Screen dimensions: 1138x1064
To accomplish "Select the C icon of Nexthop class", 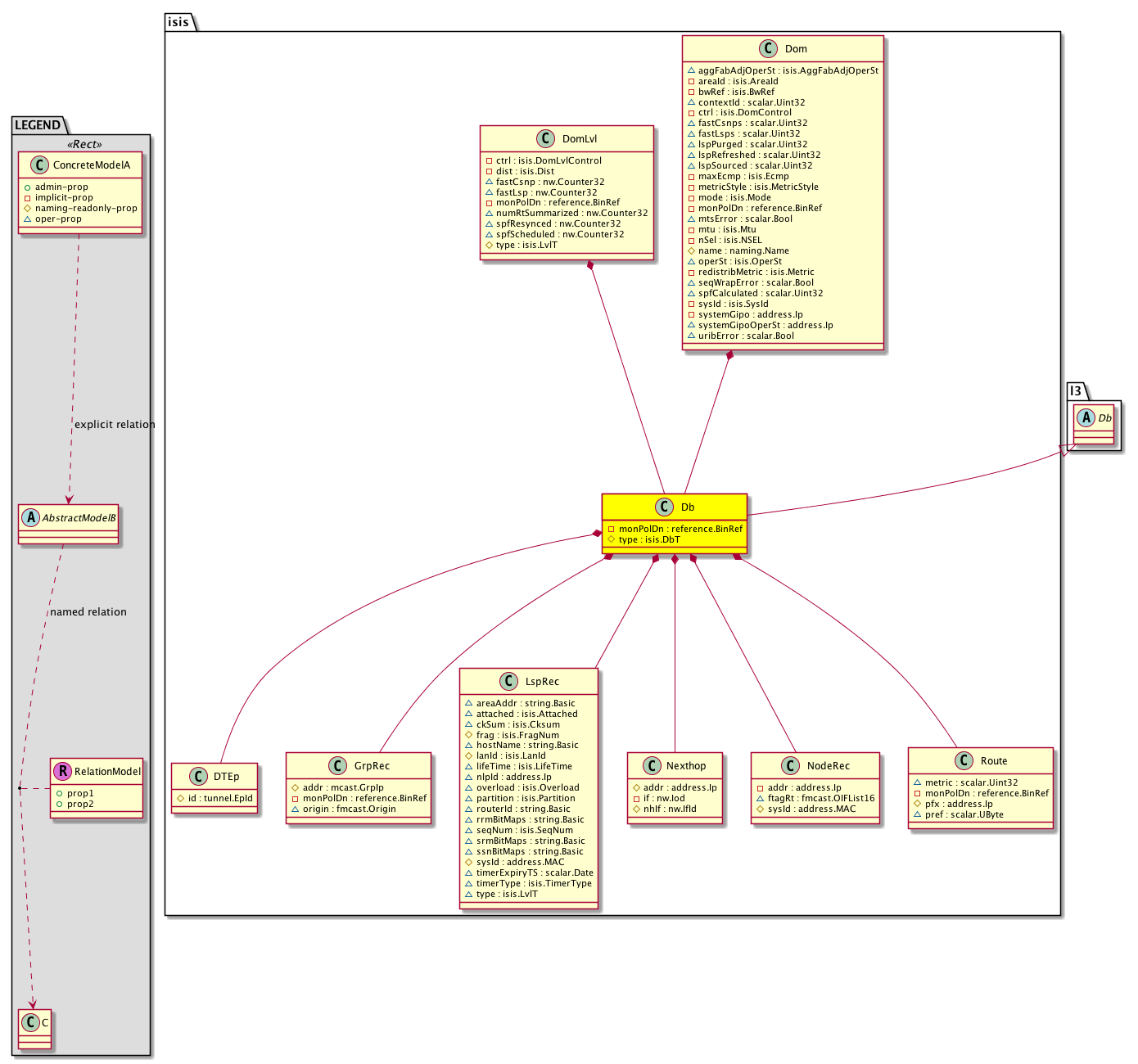I will click(x=651, y=766).
